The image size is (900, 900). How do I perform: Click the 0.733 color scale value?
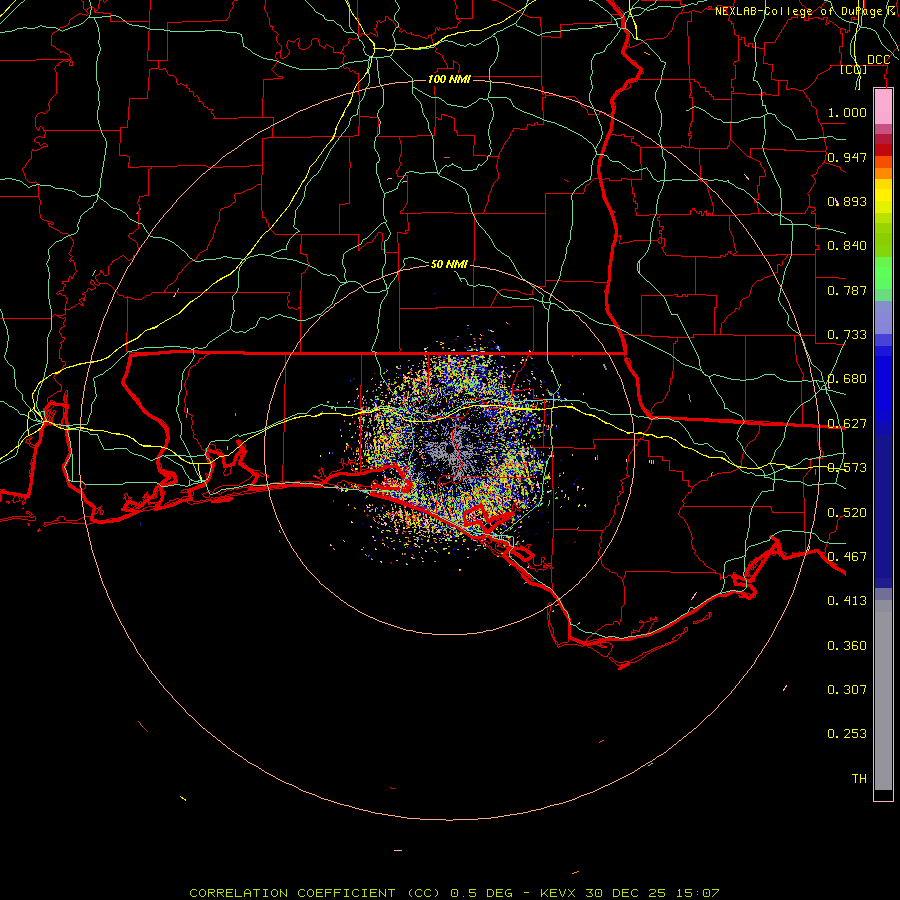tap(847, 335)
